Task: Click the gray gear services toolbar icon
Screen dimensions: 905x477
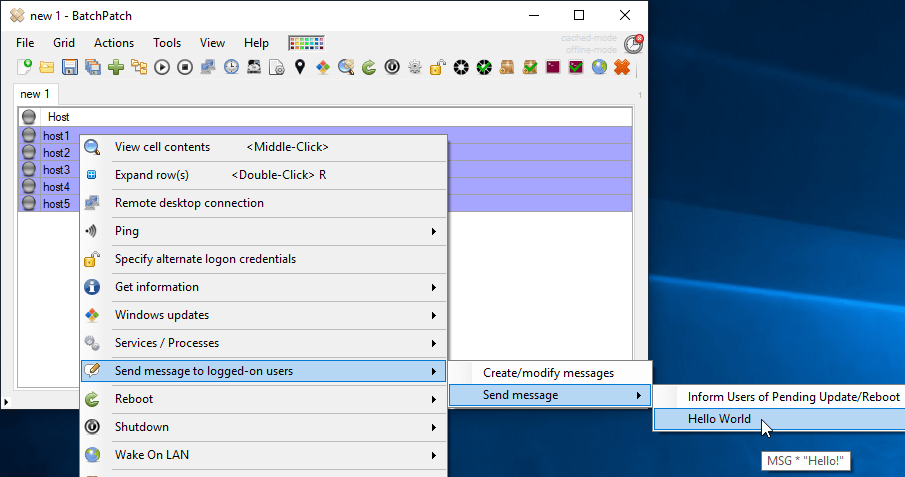Action: click(x=415, y=67)
